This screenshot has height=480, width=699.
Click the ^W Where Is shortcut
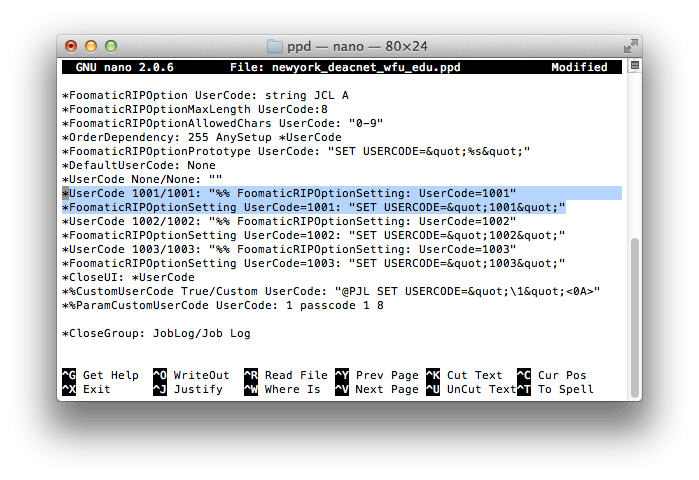282,389
